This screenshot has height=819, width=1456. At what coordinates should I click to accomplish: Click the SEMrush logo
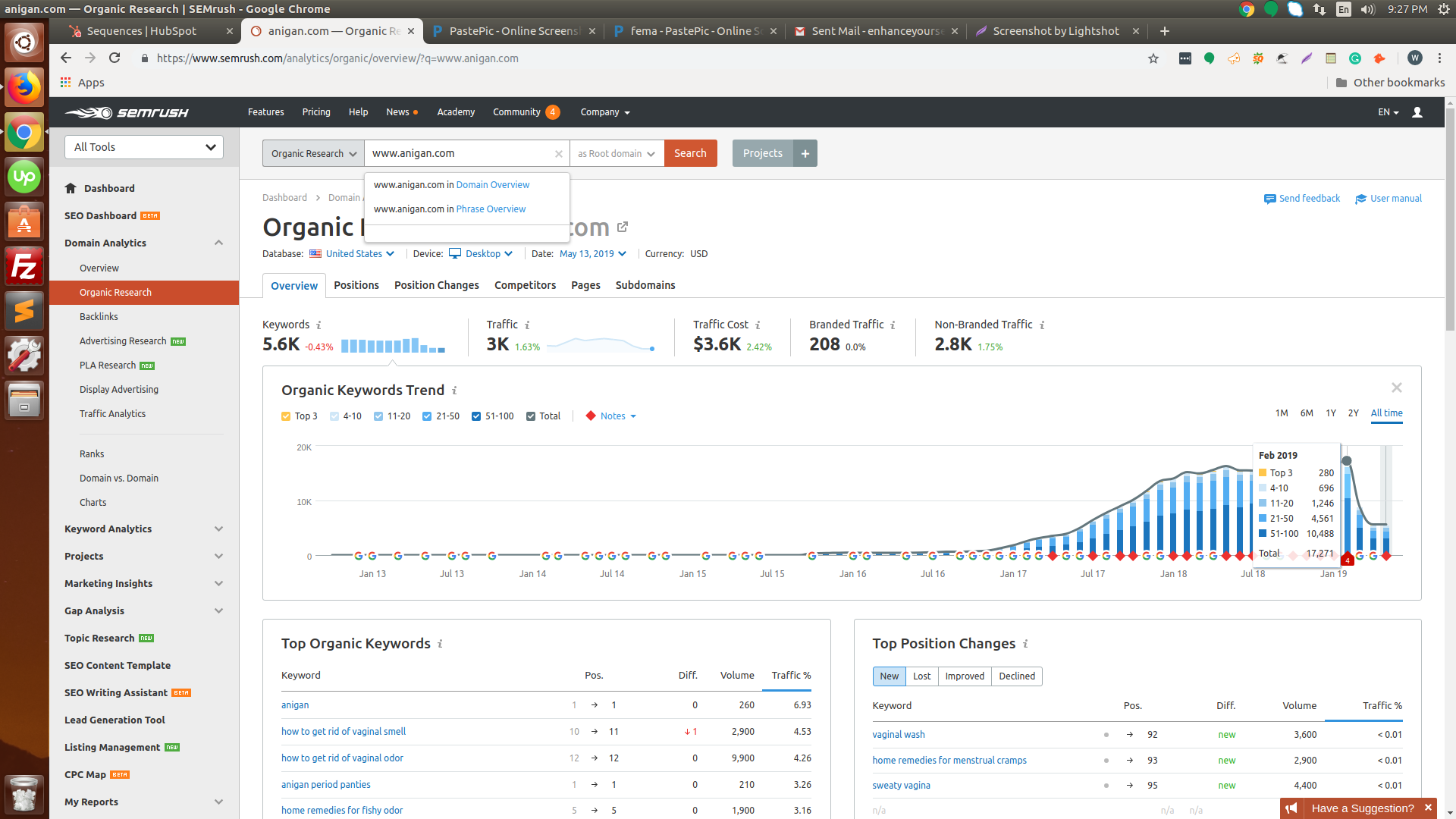[127, 112]
